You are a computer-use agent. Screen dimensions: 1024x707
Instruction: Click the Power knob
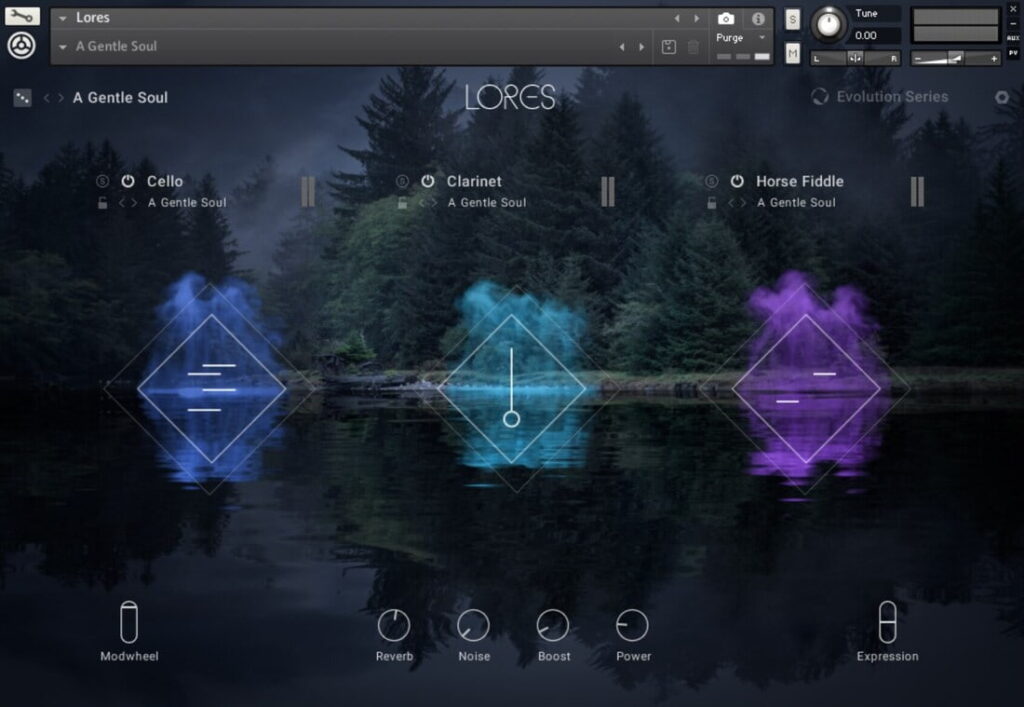pyautogui.click(x=632, y=625)
